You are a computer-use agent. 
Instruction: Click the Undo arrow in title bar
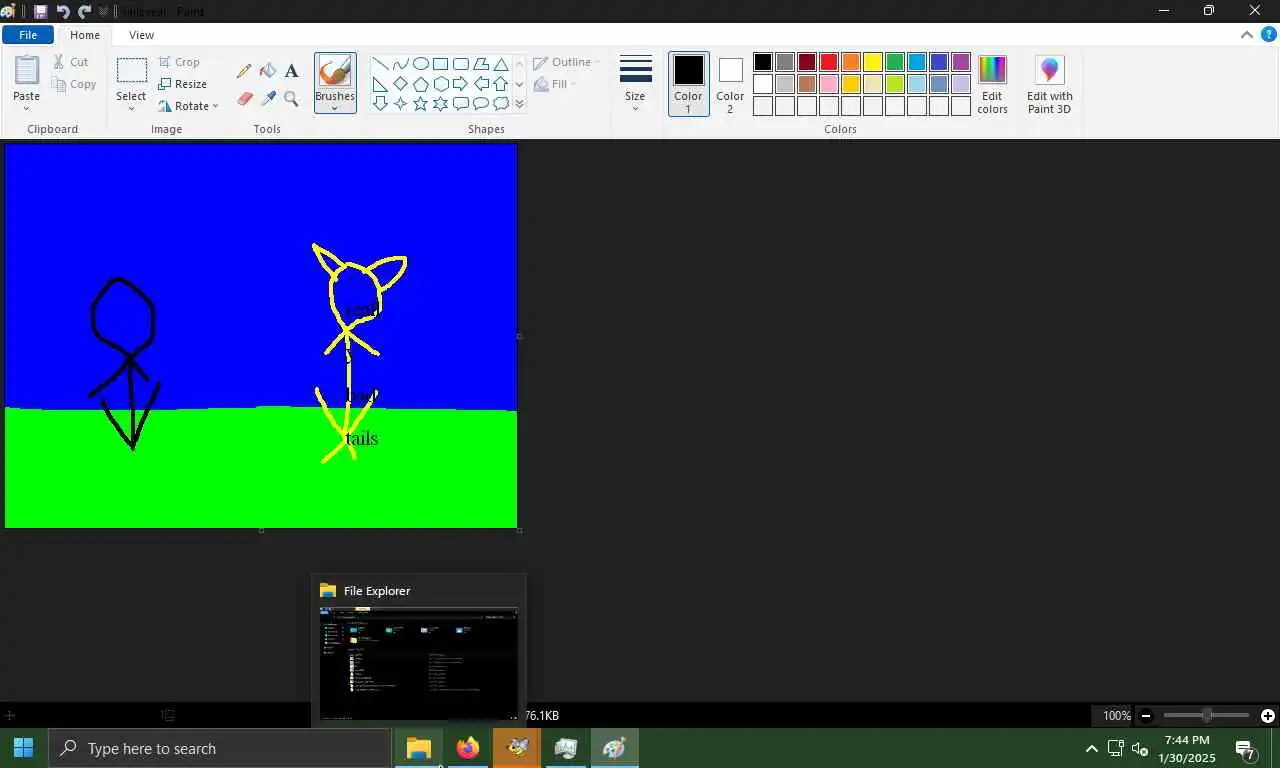click(x=63, y=11)
